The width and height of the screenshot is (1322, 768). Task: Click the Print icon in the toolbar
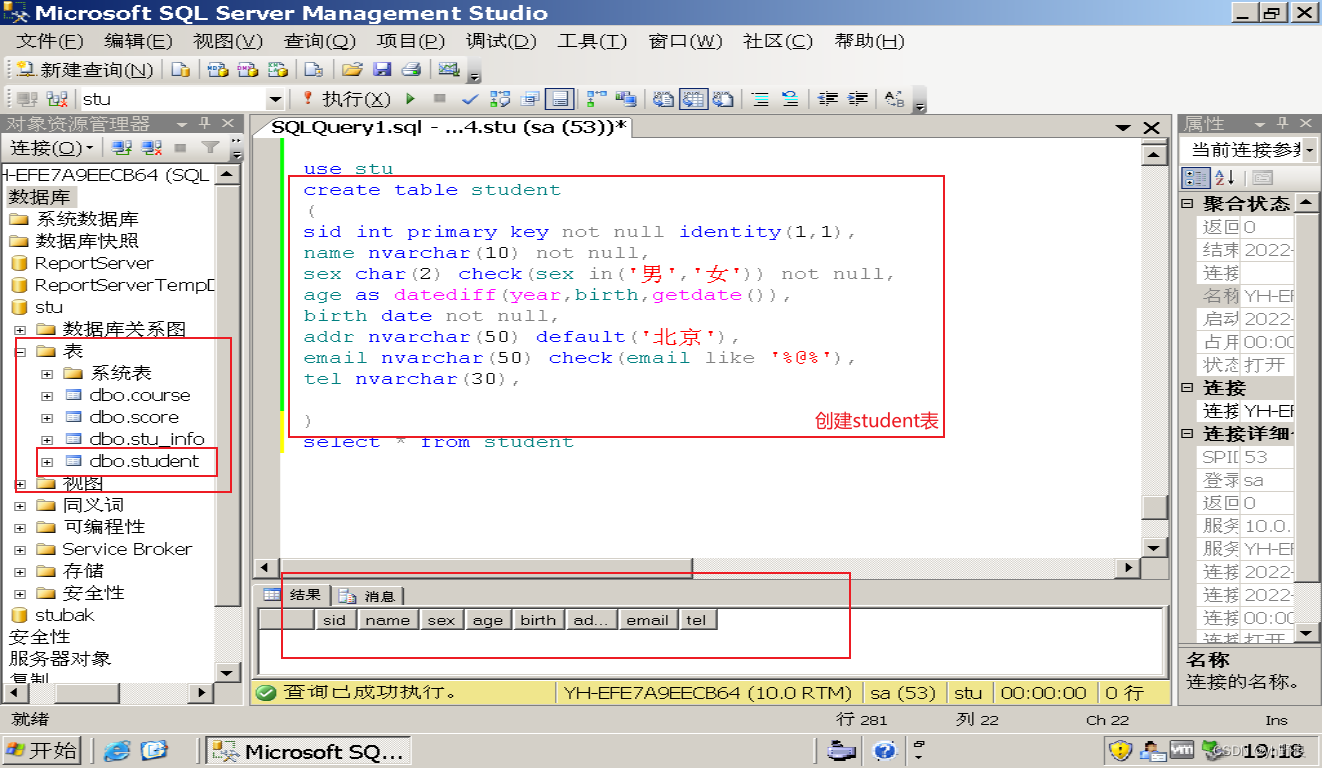[410, 70]
